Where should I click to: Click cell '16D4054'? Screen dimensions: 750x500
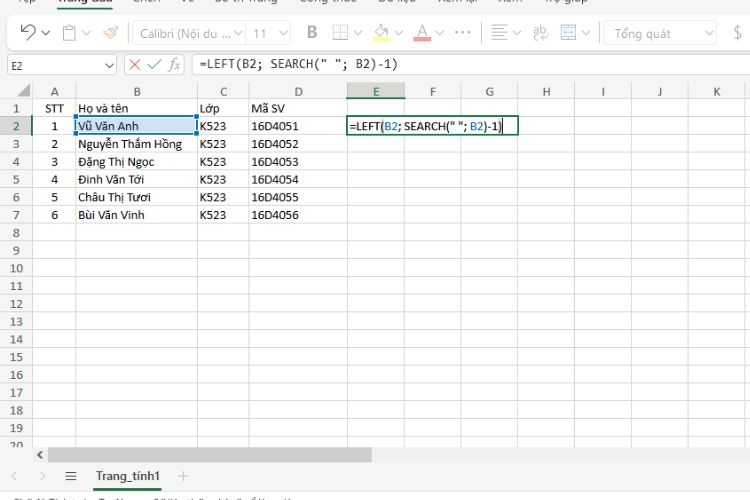pos(298,179)
